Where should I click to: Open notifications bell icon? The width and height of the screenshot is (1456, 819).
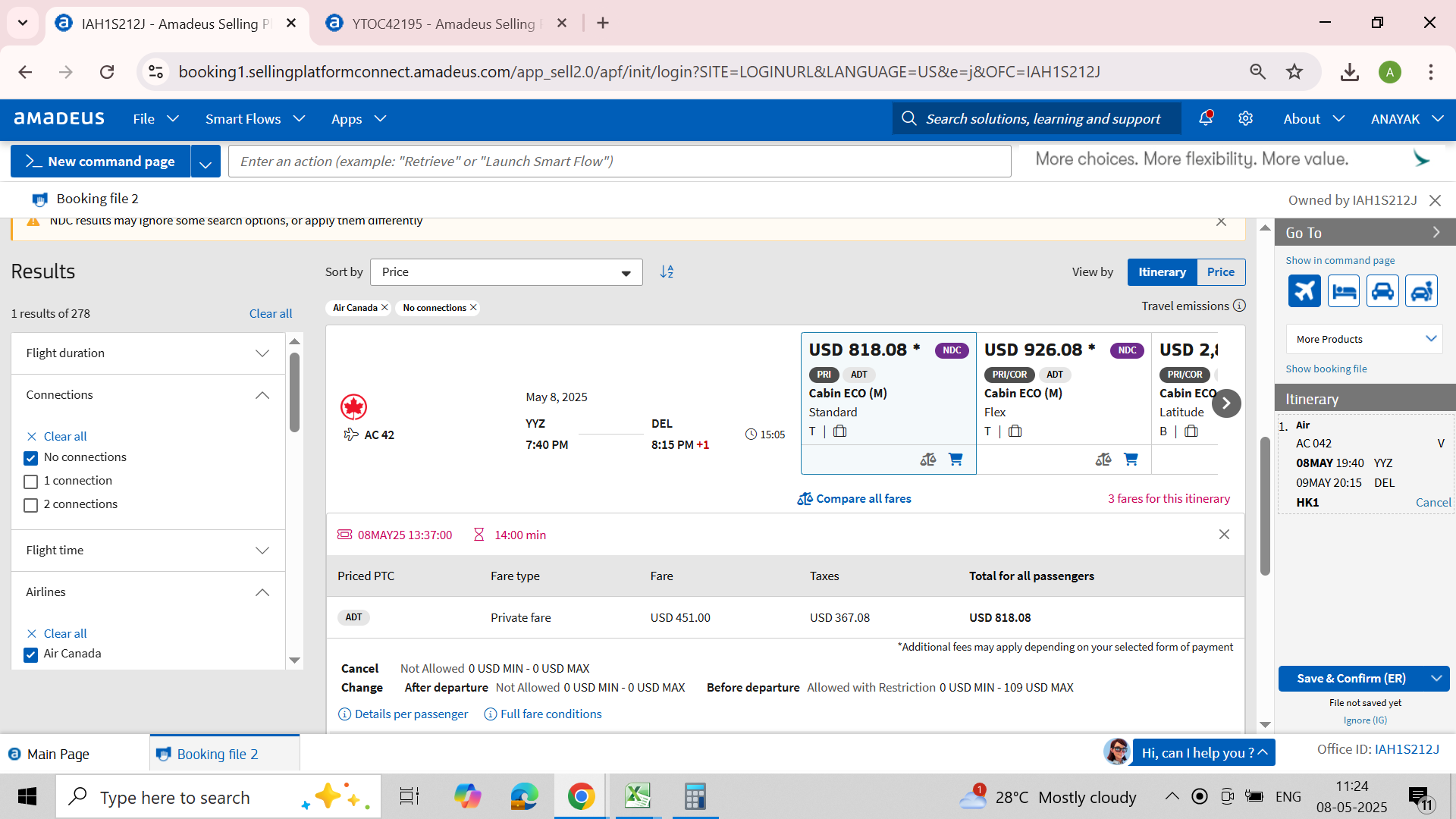1205,119
